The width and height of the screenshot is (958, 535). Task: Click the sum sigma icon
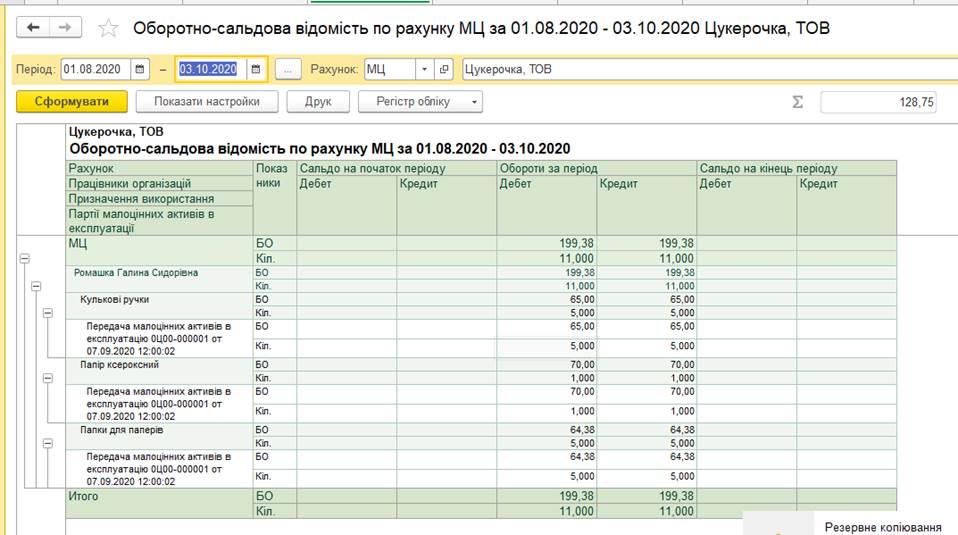[x=798, y=102]
